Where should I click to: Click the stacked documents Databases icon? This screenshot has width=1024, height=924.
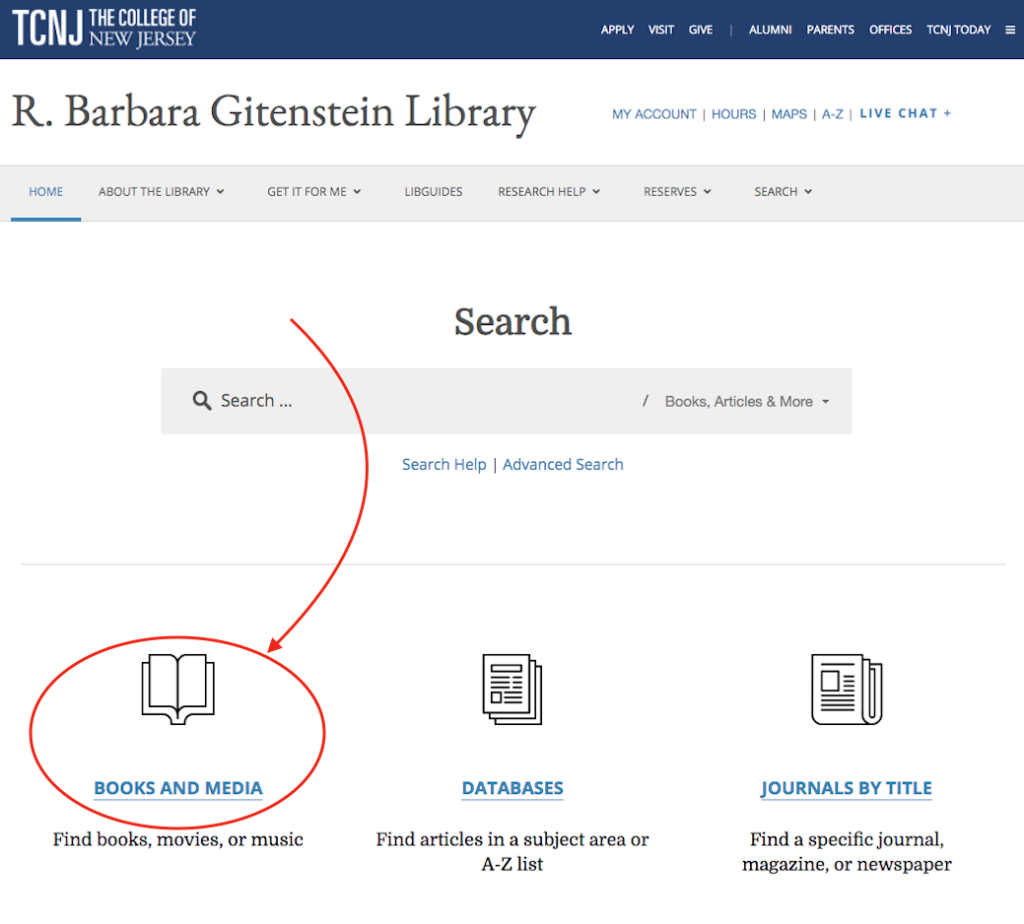tap(513, 690)
